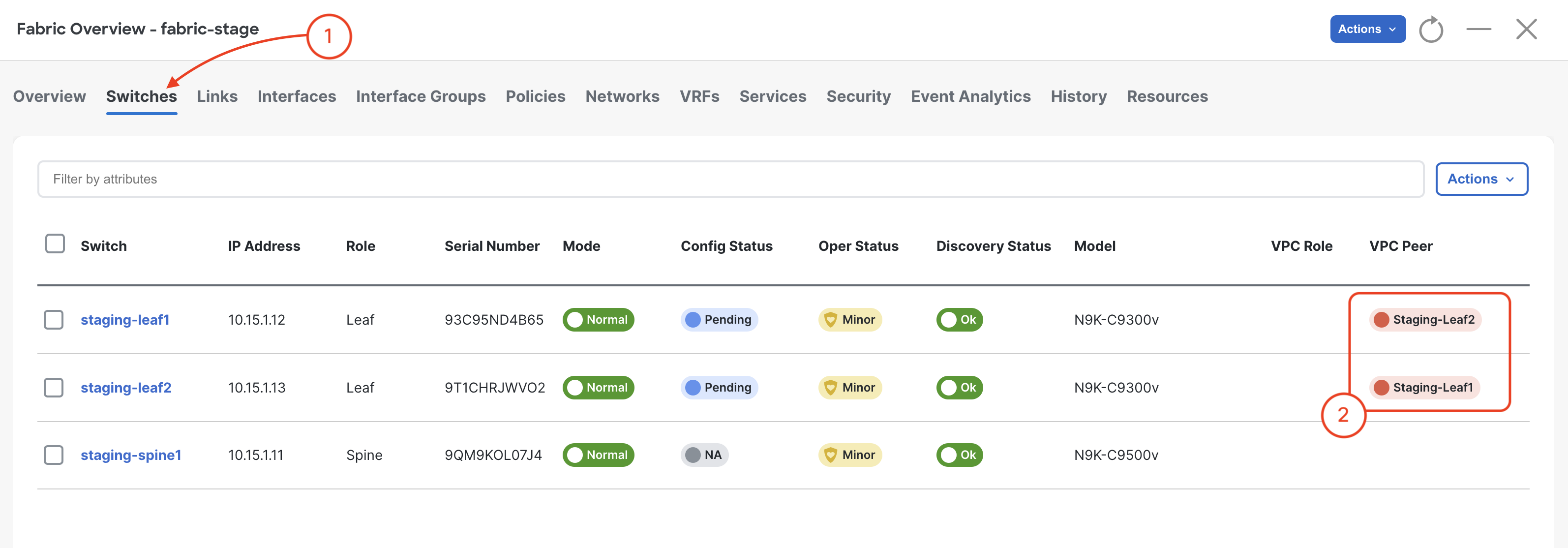This screenshot has height=548, width=1568.
Task: Open the staging-leaf2 switch link
Action: [x=126, y=387]
